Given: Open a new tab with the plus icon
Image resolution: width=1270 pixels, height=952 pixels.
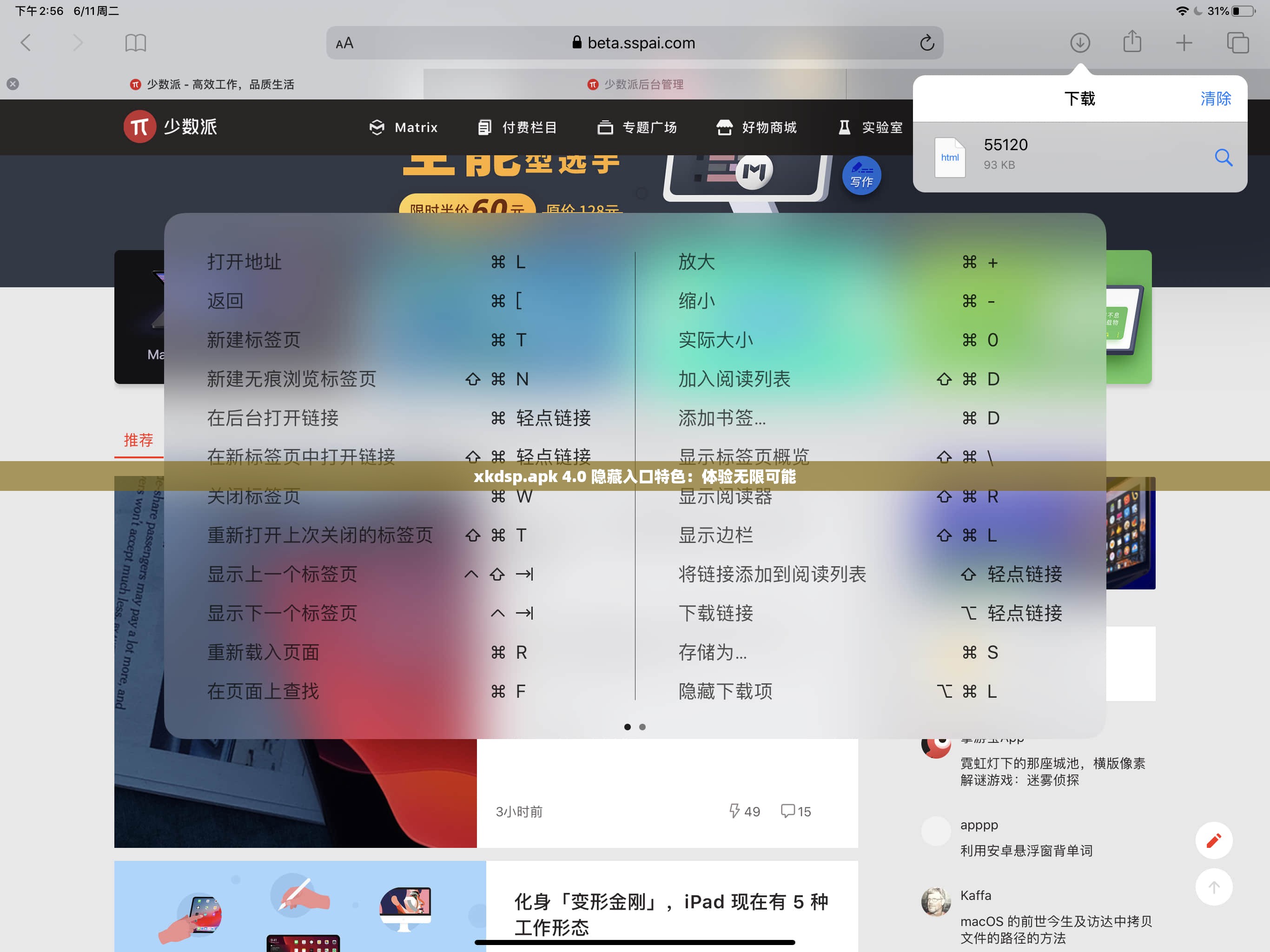Looking at the screenshot, I should 1184,42.
